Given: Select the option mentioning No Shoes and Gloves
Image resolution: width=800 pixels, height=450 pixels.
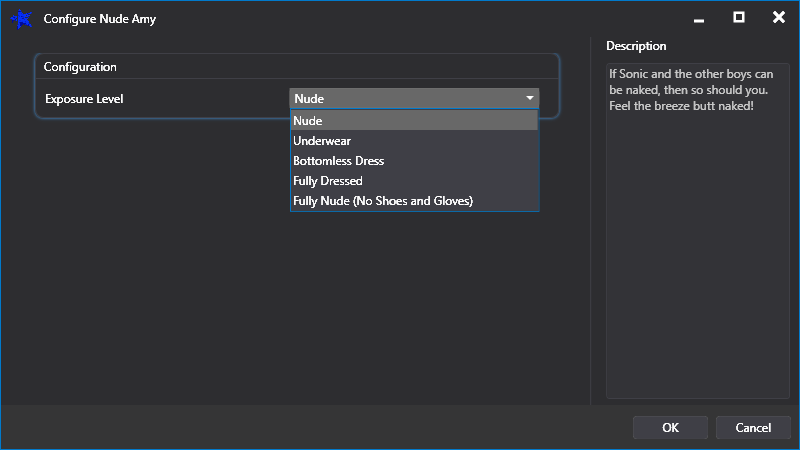Looking at the screenshot, I should (414, 201).
